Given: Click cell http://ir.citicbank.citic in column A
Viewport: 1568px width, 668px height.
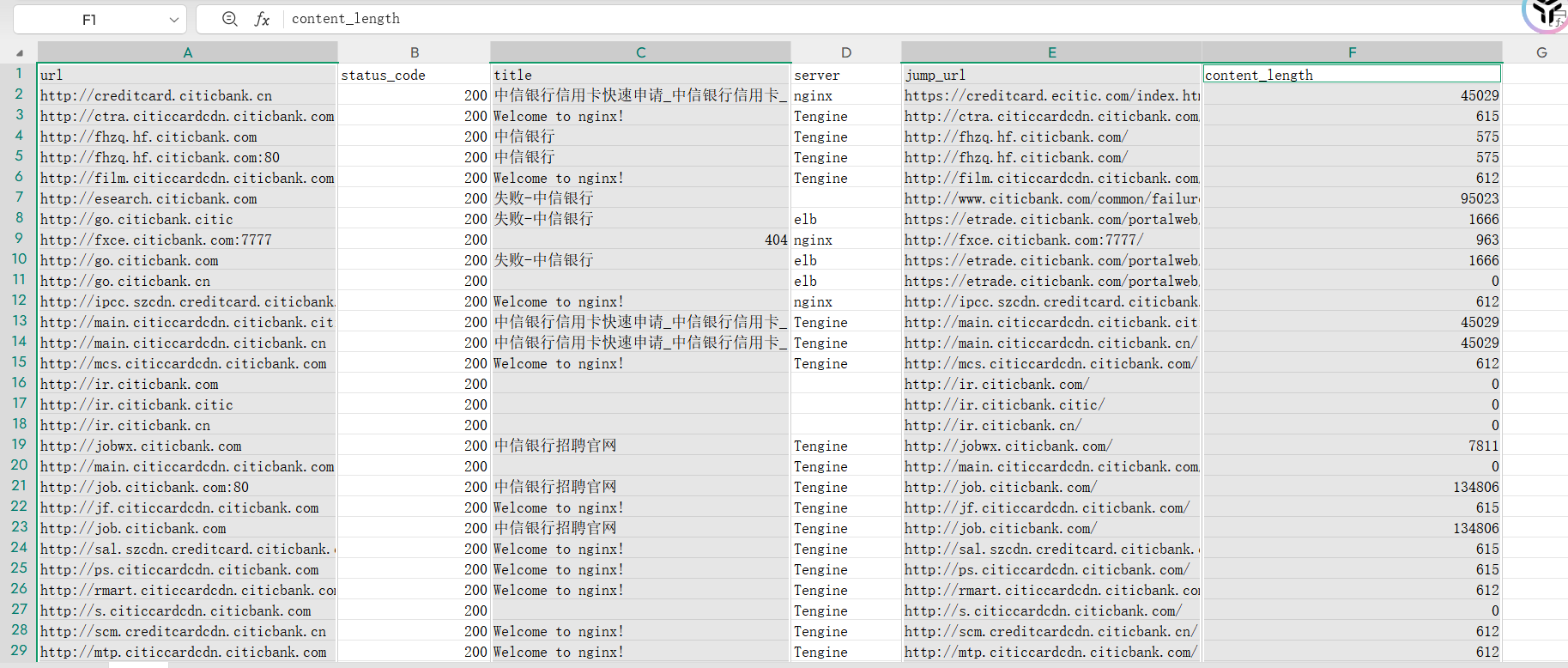Looking at the screenshot, I should coord(187,404).
